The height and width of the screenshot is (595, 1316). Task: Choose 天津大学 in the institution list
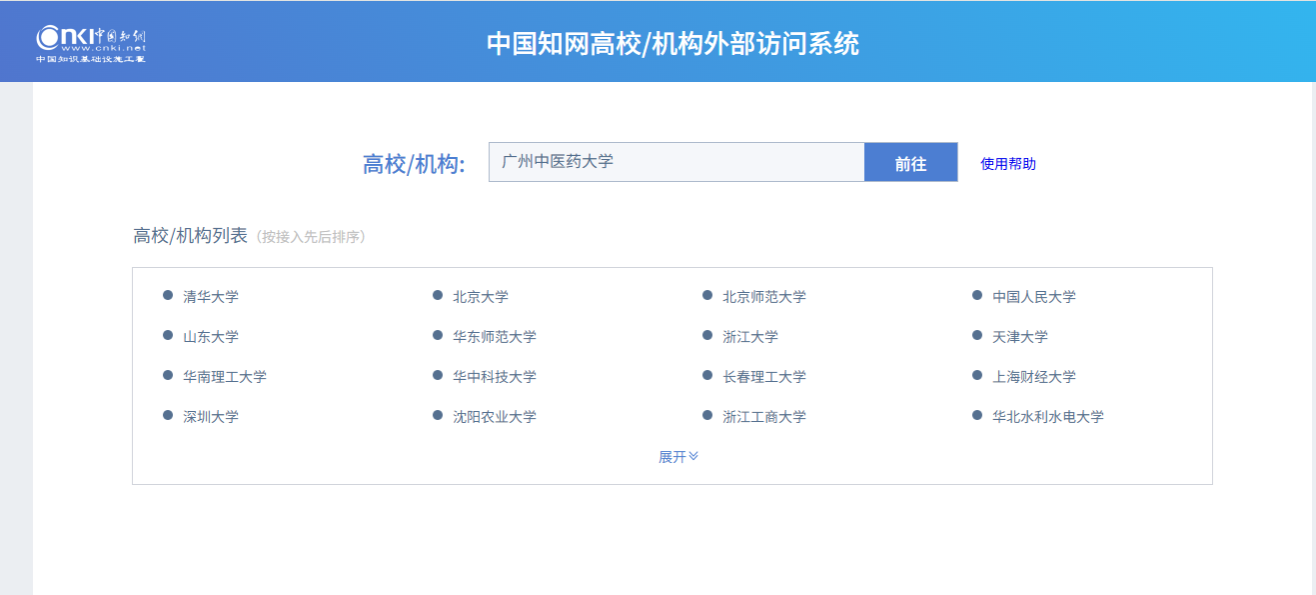tap(1021, 337)
